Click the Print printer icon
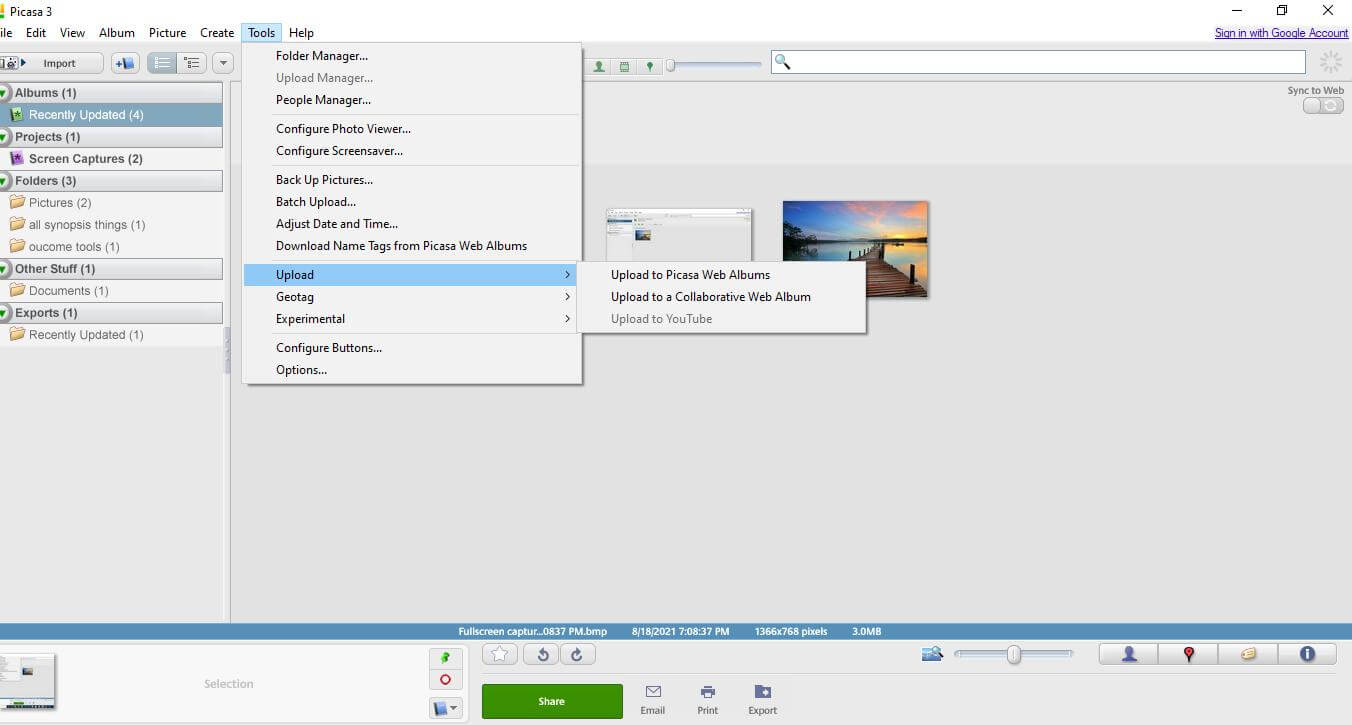Image resolution: width=1352 pixels, height=725 pixels. pyautogui.click(x=707, y=692)
